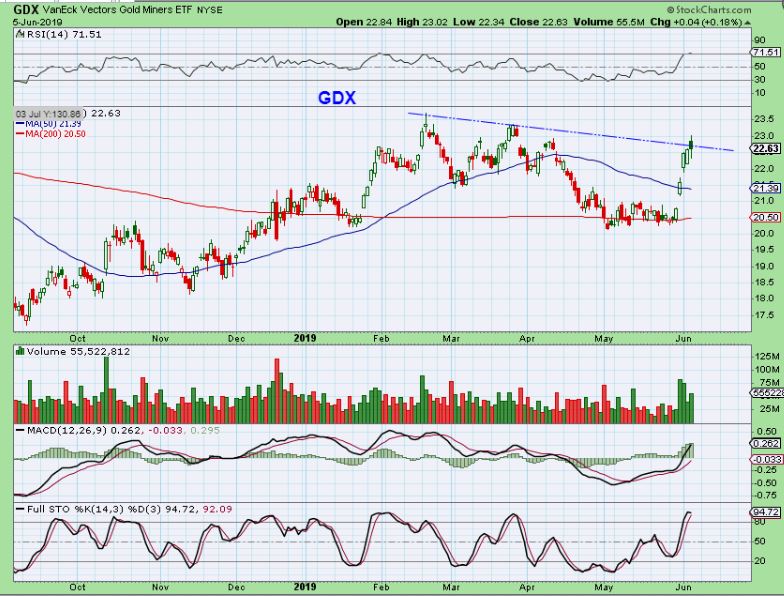The height and width of the screenshot is (596, 784).
Task: Click the up-arrow icon beside Chg
Action: pos(748,22)
